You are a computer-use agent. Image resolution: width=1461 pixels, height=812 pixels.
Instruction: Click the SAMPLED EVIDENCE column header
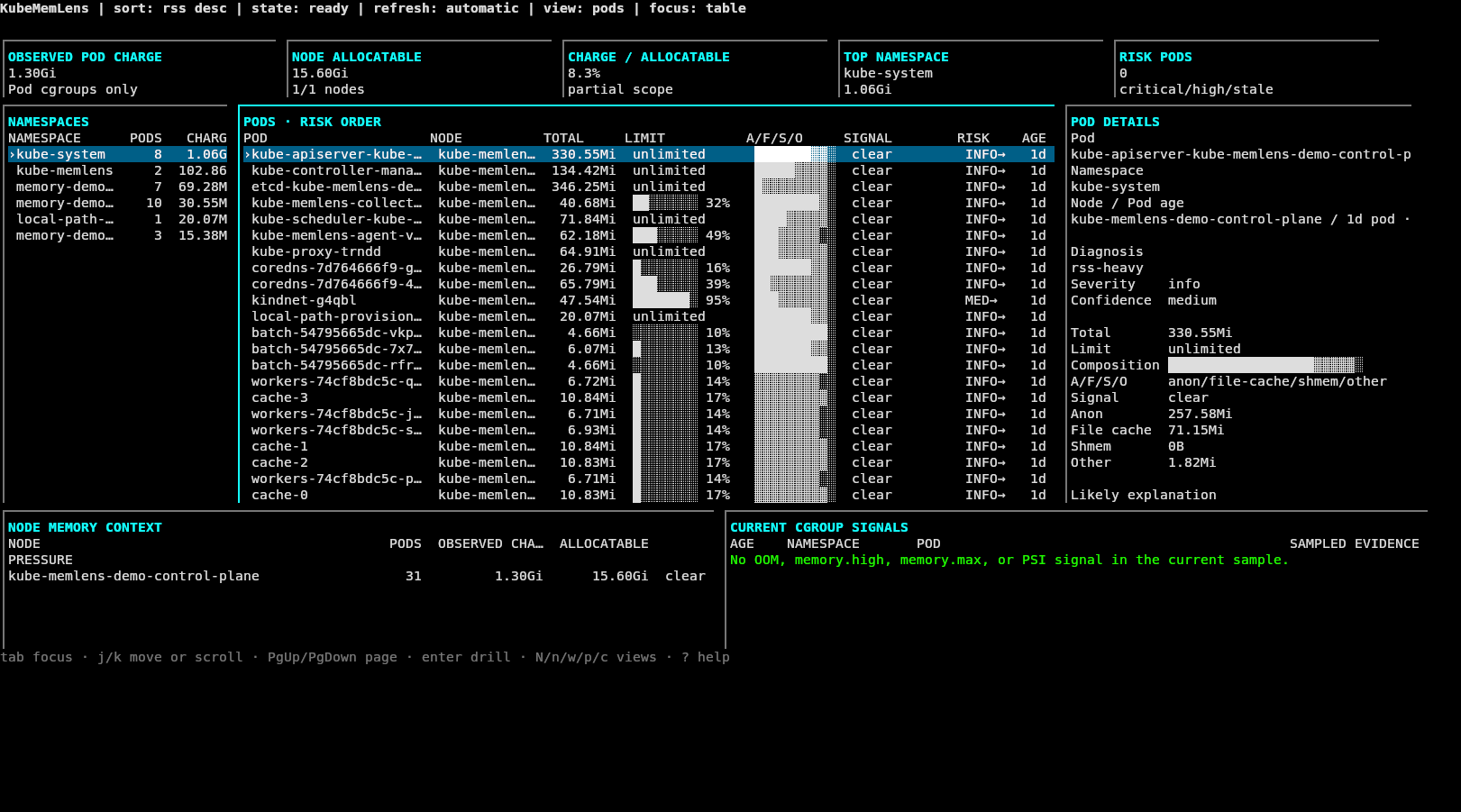[1355, 543]
